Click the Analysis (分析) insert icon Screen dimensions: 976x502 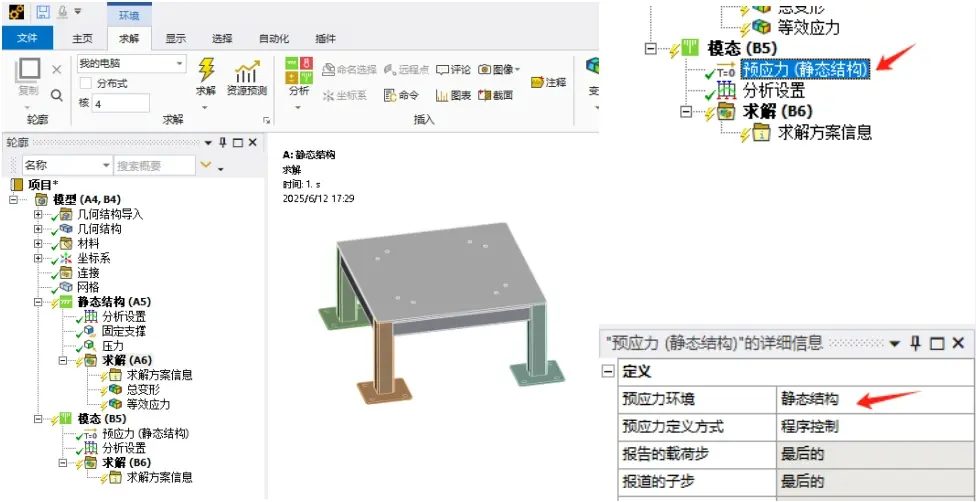coord(299,70)
